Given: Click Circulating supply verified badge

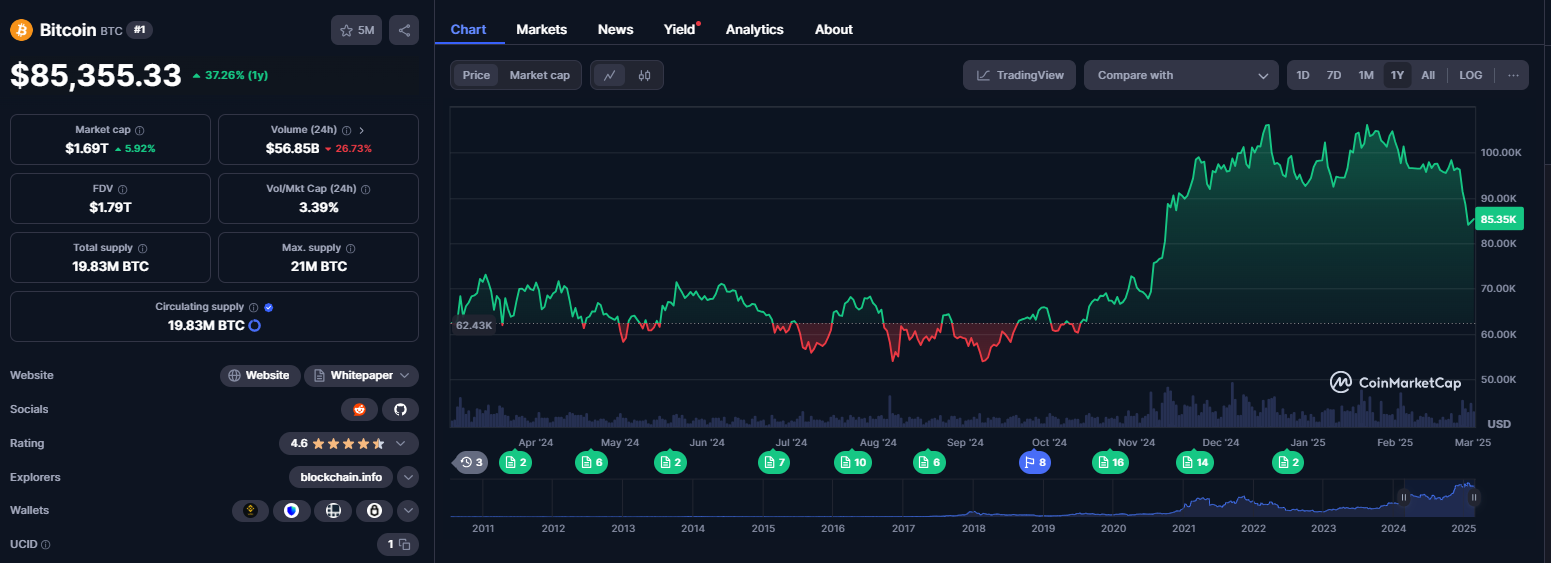Looking at the screenshot, I should 269,307.
